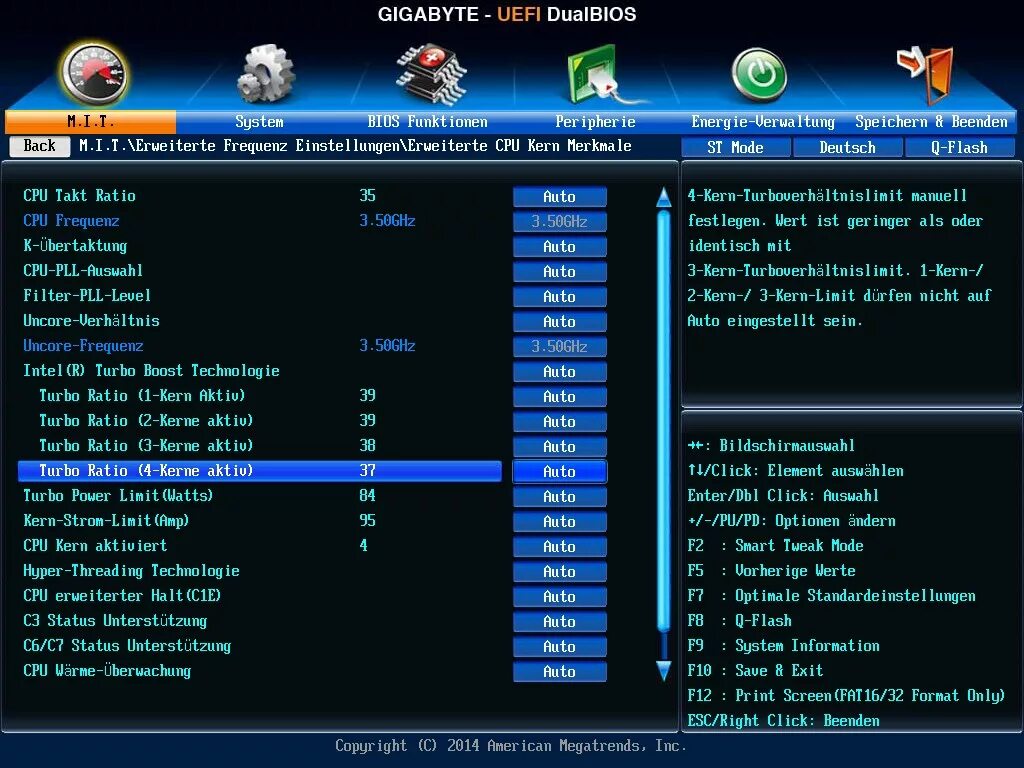Viewport: 1024px width, 768px height.
Task: Click the scrollbar up arrow
Action: click(664, 197)
